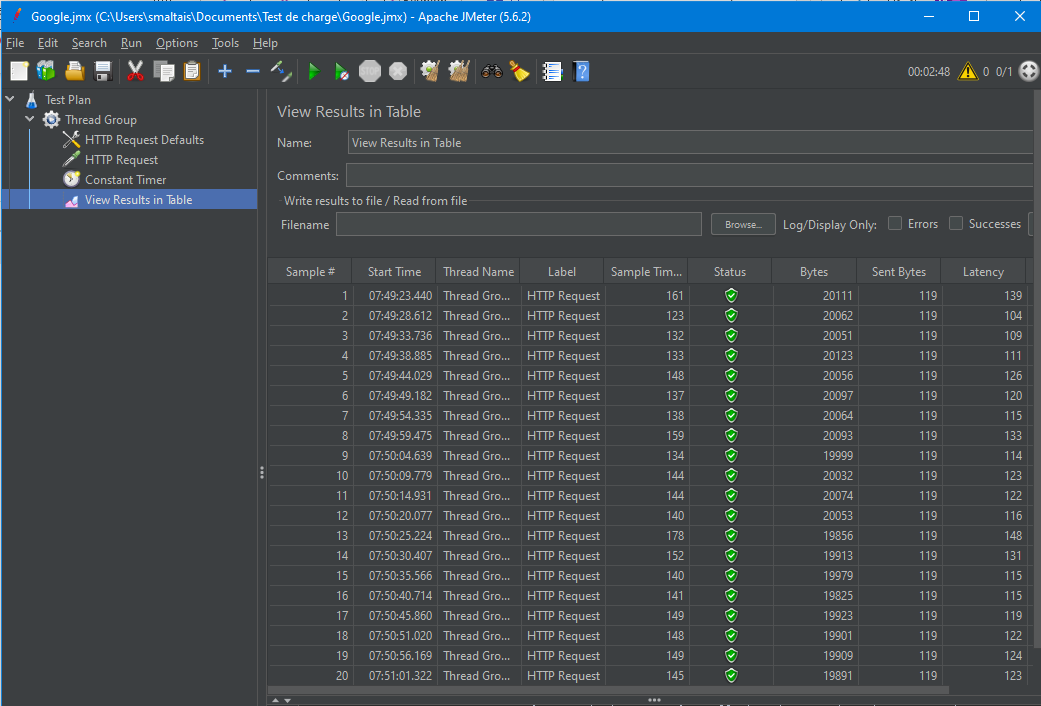Click the plus Expand All icon
Image resolution: width=1041 pixels, height=706 pixels.
tap(225, 71)
